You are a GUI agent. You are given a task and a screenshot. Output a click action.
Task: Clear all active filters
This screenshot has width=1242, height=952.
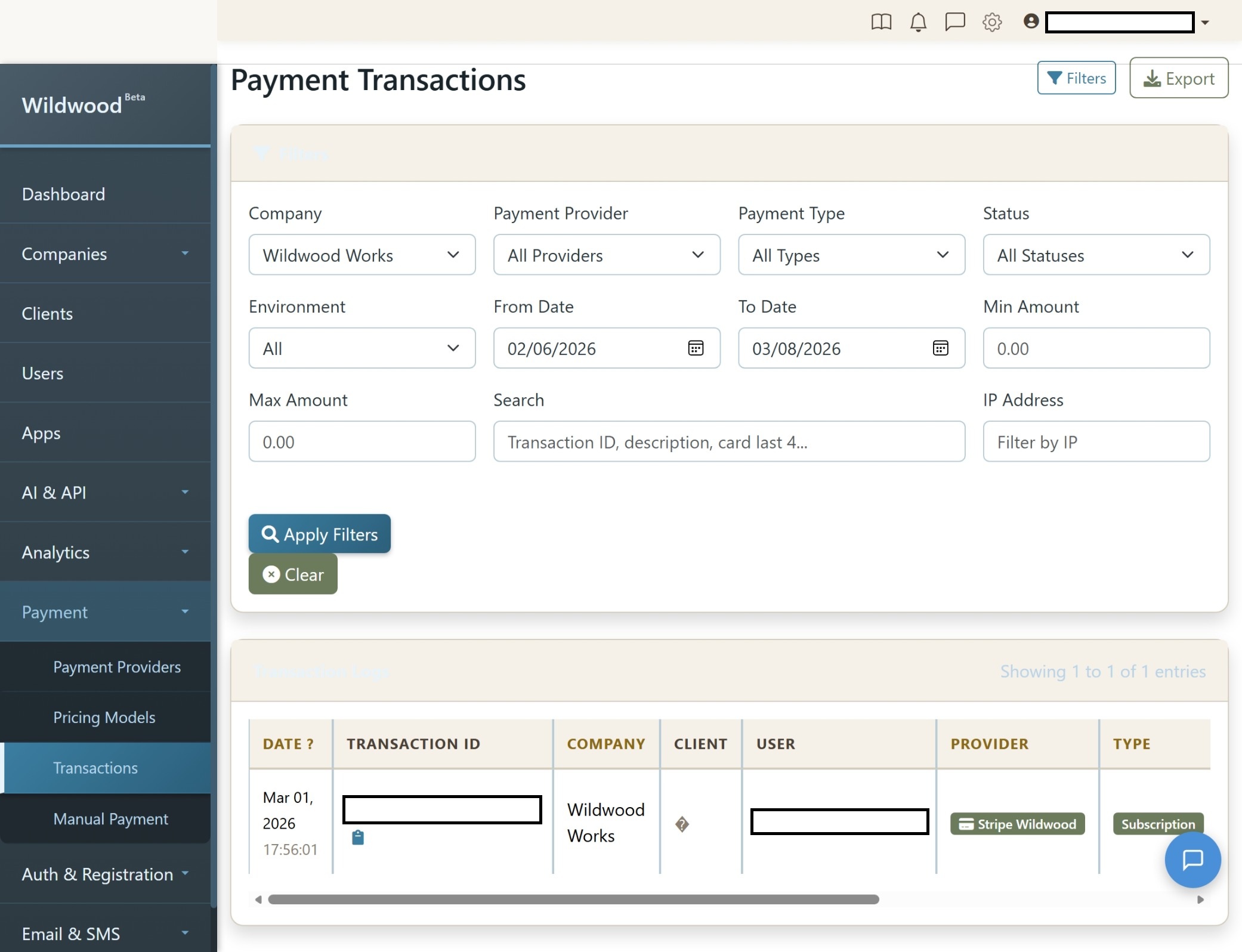(292, 574)
